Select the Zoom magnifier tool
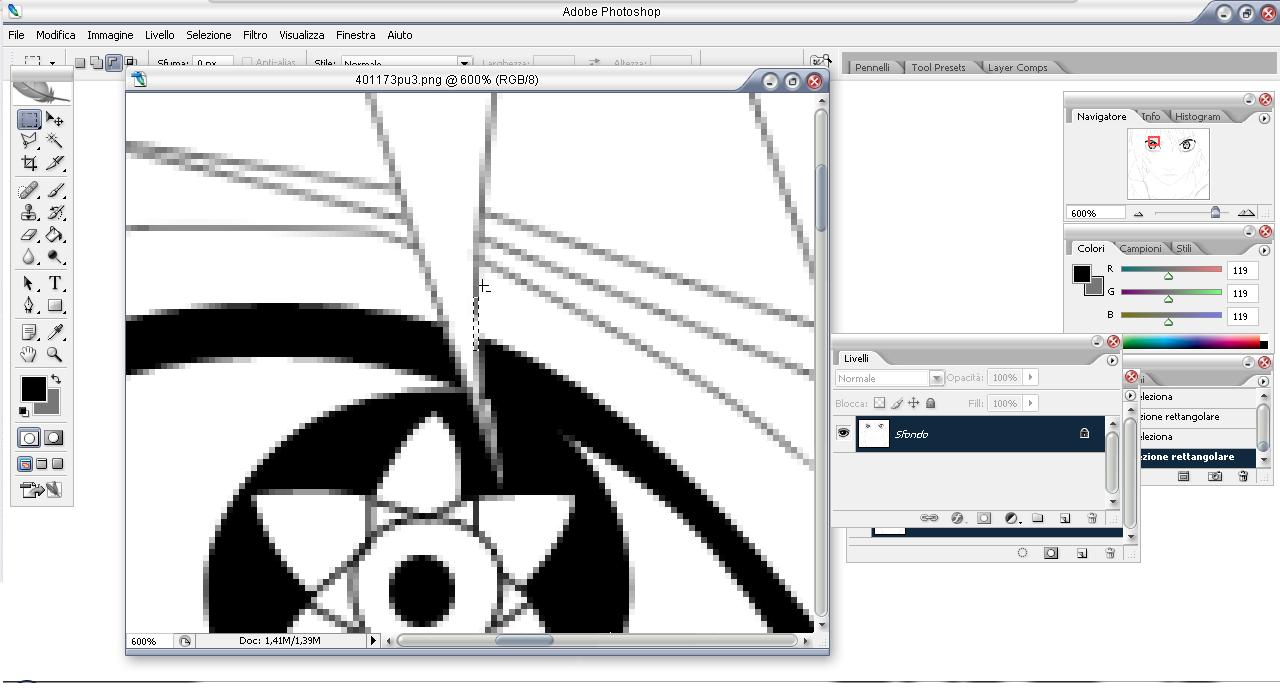This screenshot has width=1280, height=688. tap(55, 354)
